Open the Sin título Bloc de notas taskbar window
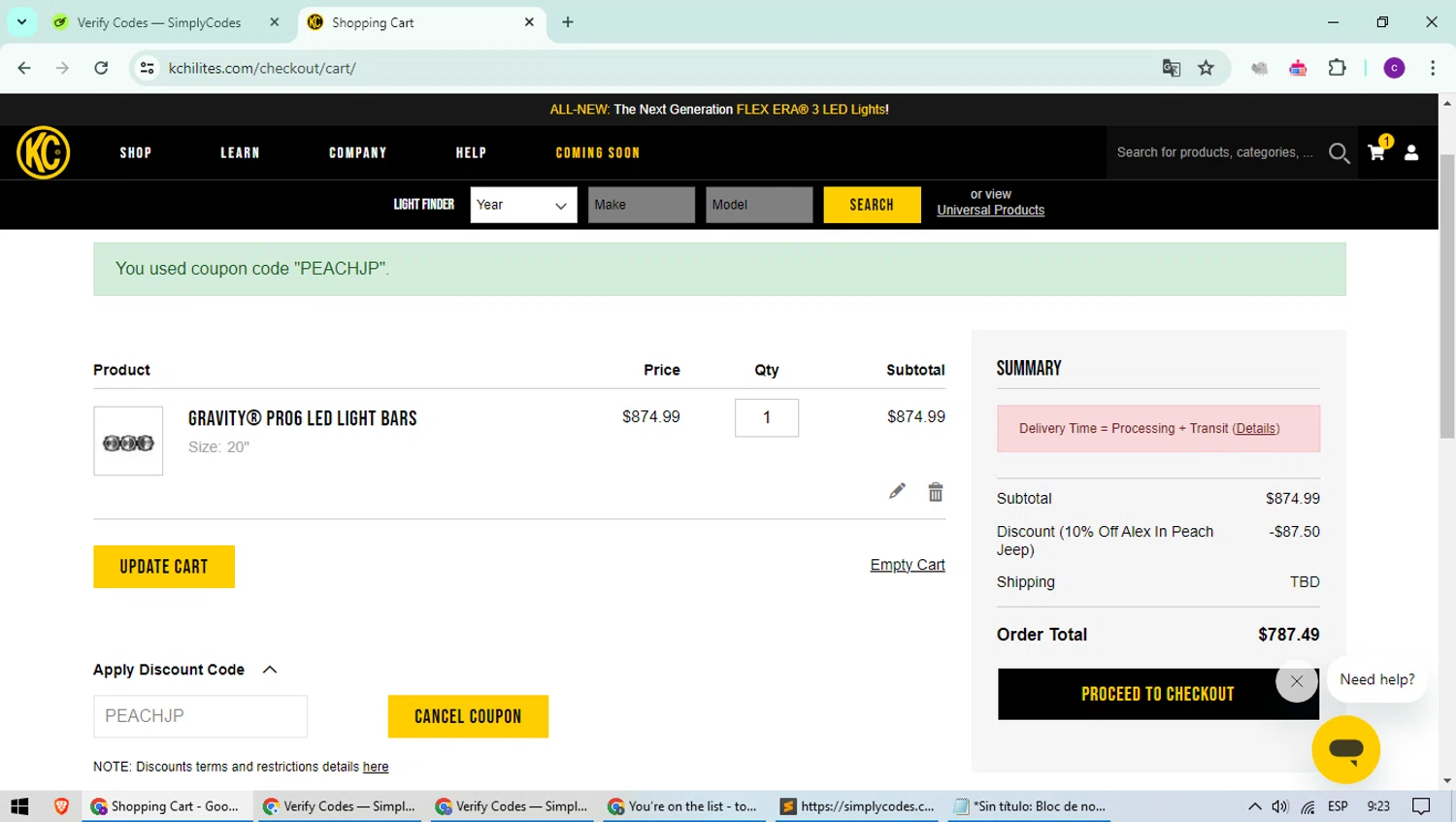Image resolution: width=1456 pixels, height=822 pixels. [x=1029, y=806]
